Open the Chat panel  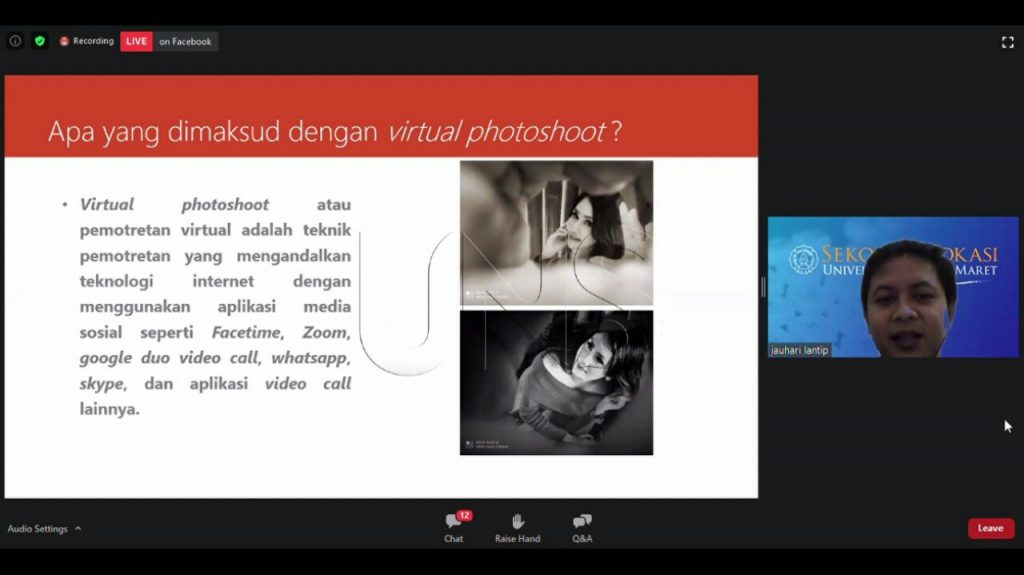453,528
